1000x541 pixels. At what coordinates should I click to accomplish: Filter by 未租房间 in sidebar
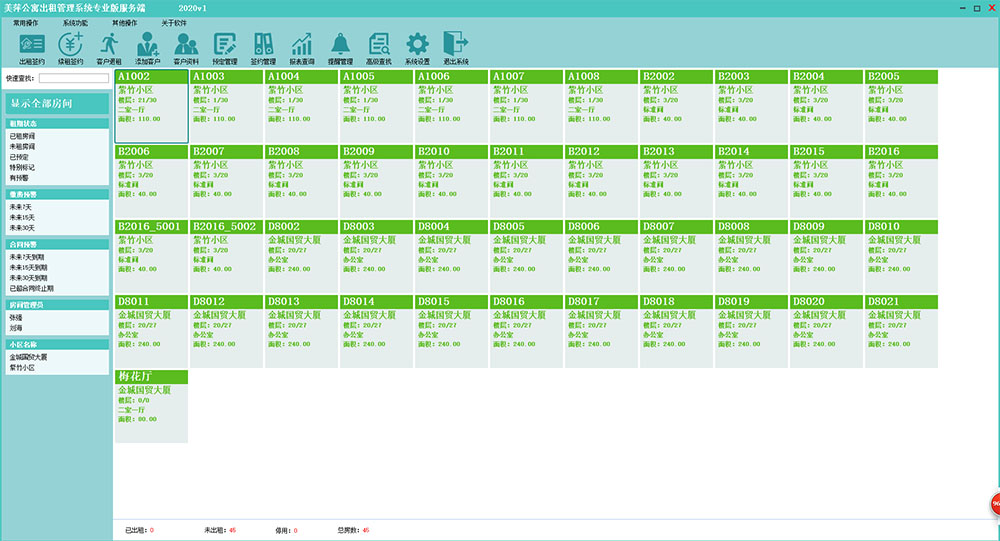click(22, 146)
